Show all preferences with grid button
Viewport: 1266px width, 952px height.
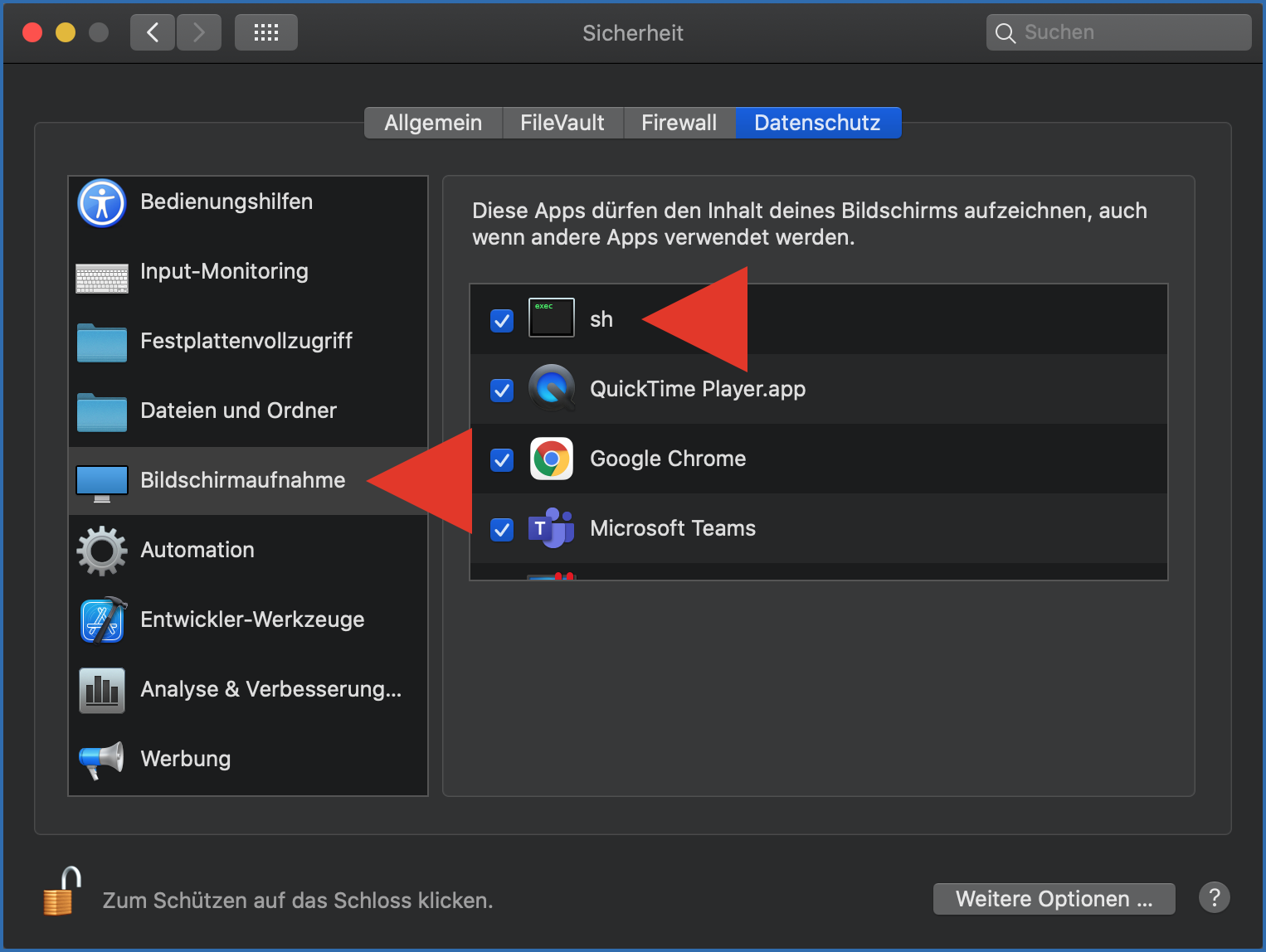[x=265, y=32]
